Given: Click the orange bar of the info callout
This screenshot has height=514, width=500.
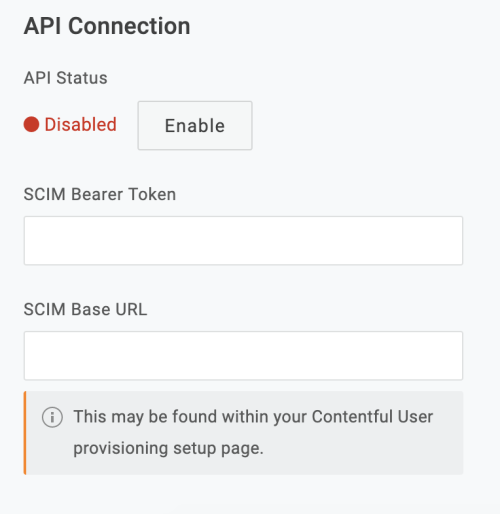Looking at the screenshot, I should coord(25,433).
